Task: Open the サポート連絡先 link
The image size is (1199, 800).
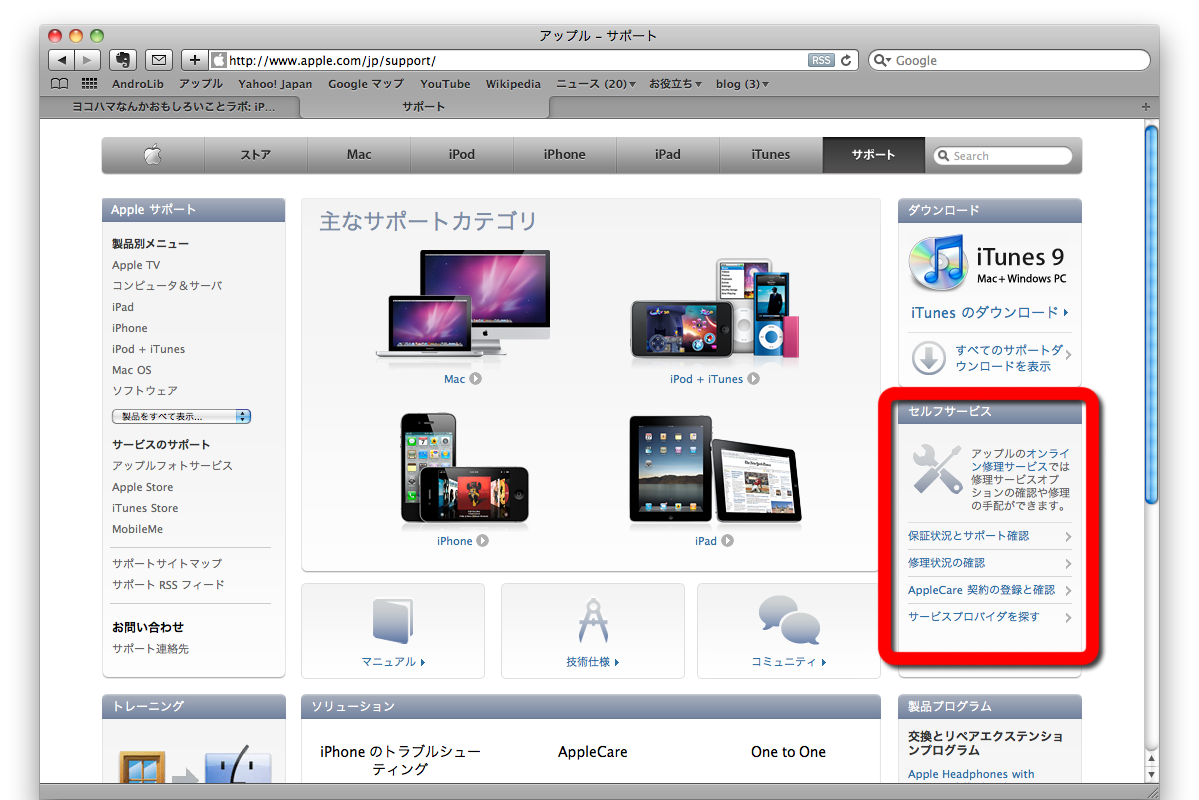Action: [x=151, y=649]
